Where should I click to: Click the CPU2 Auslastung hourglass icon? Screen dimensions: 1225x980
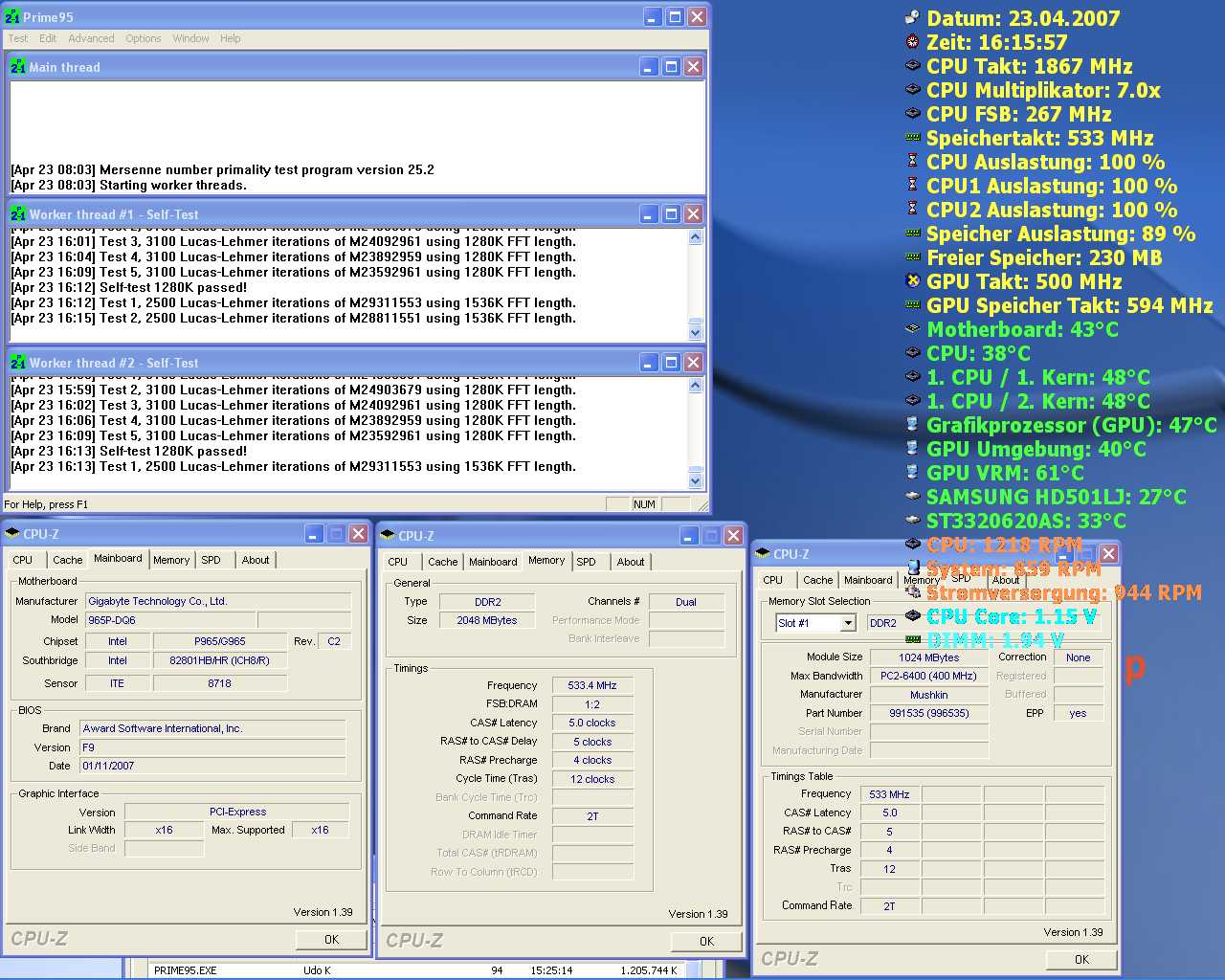[x=912, y=209]
